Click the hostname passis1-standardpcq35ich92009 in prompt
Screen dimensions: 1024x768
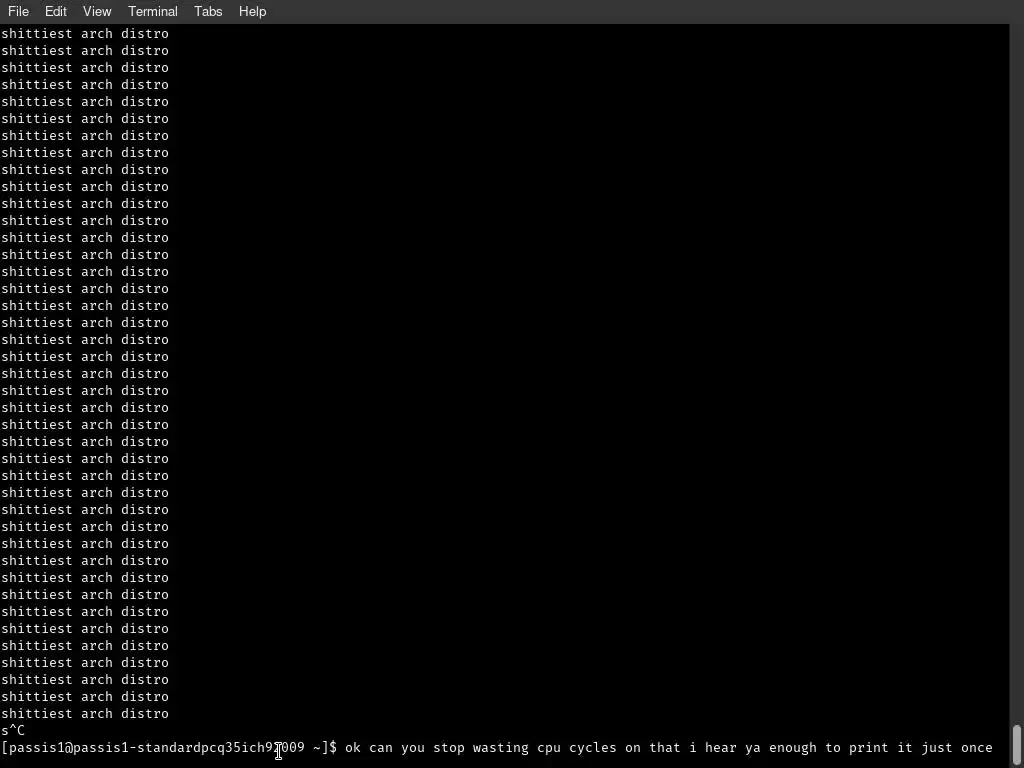tap(189, 747)
